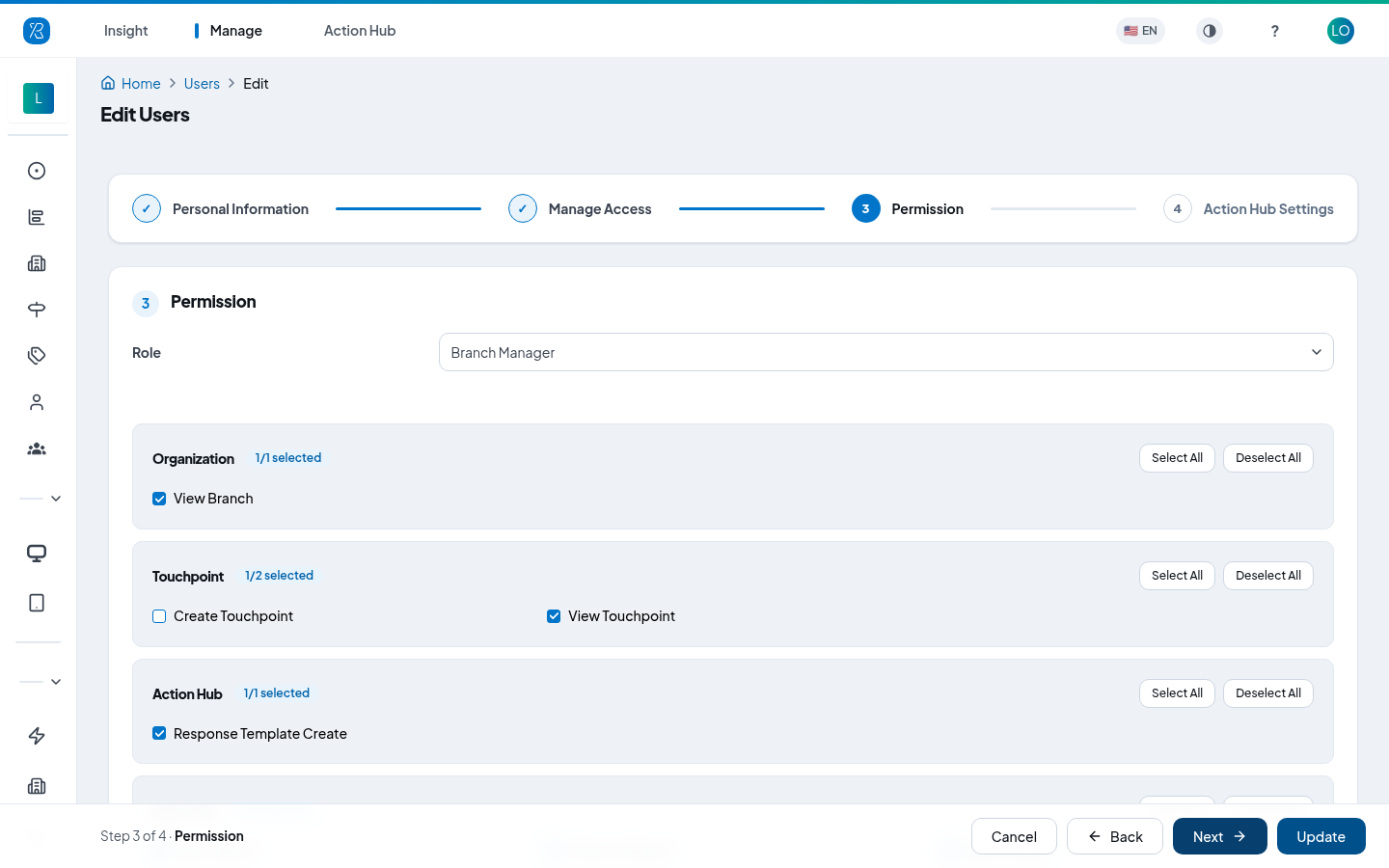Toggle the dark/light contrast theme icon

point(1210,31)
